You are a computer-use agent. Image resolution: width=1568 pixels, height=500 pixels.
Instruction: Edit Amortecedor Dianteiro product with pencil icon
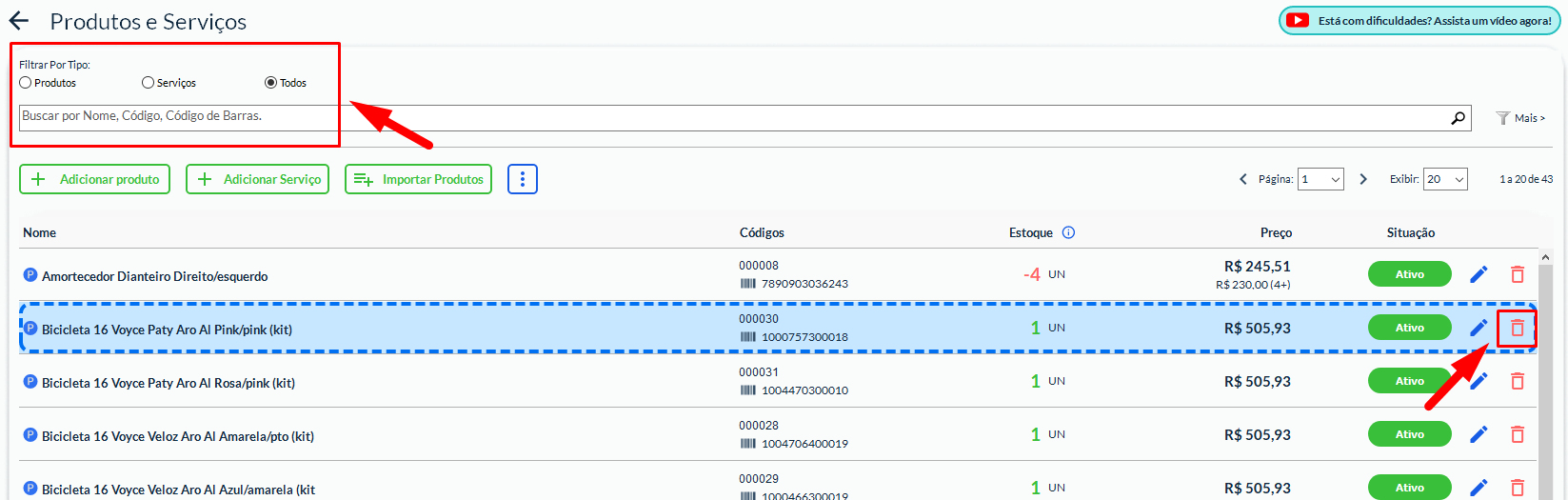pos(1479,274)
